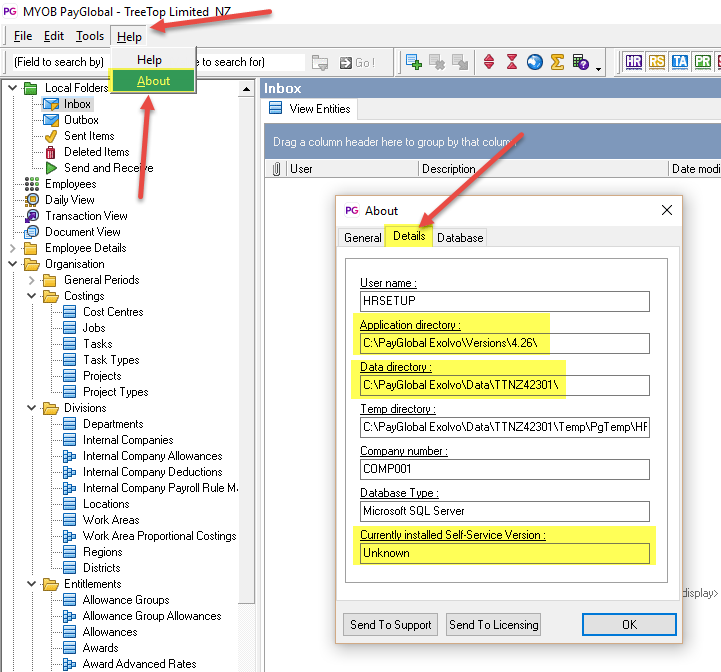Click the tree panel scroll-up arrow
The image size is (721, 672).
[246, 88]
